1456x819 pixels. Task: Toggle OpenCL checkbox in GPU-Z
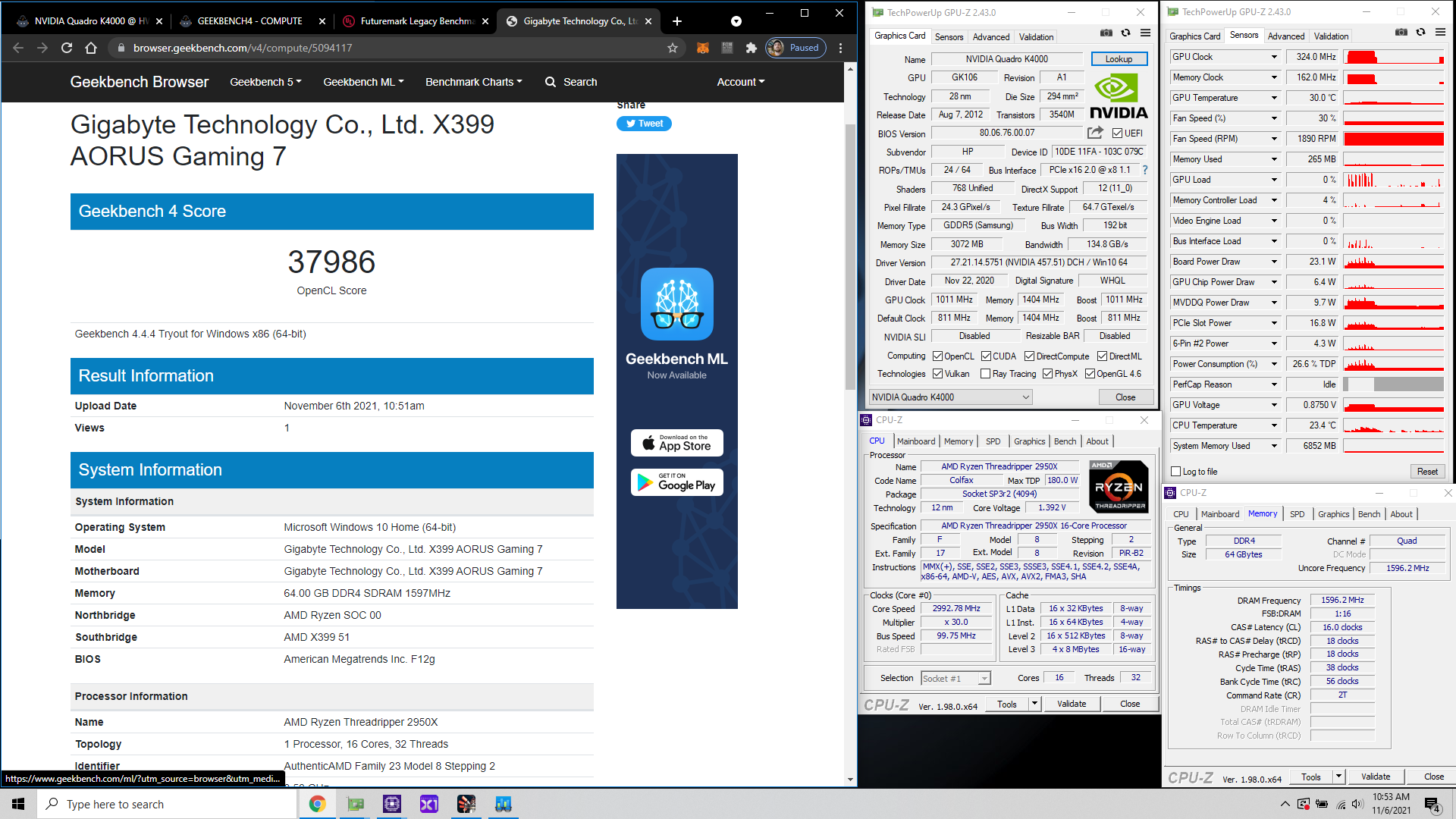click(x=937, y=356)
